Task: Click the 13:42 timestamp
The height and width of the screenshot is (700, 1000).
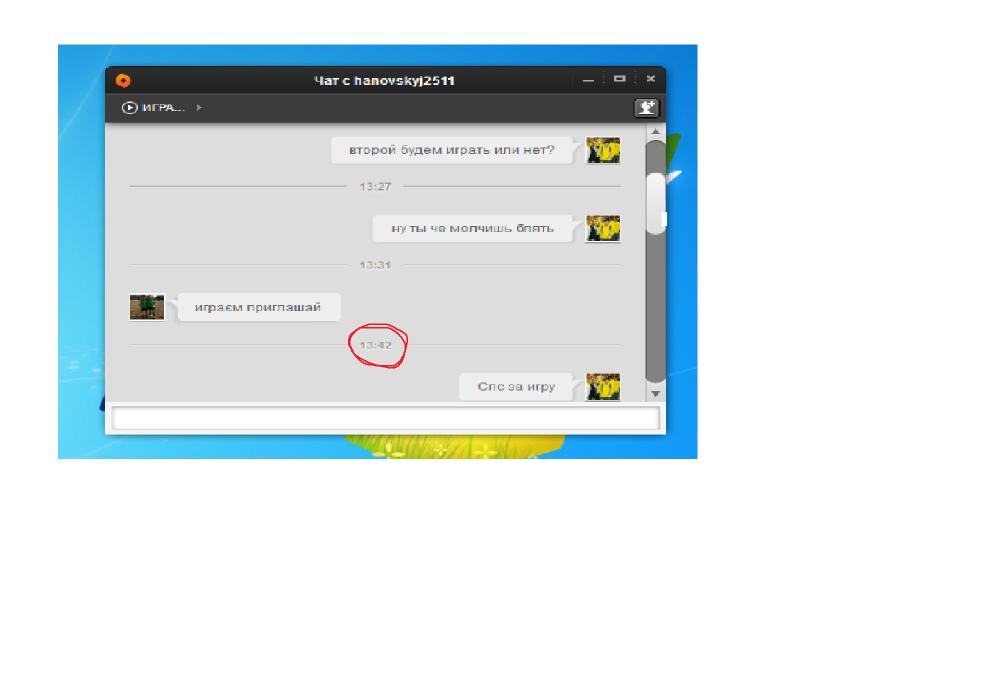Action: tap(375, 345)
